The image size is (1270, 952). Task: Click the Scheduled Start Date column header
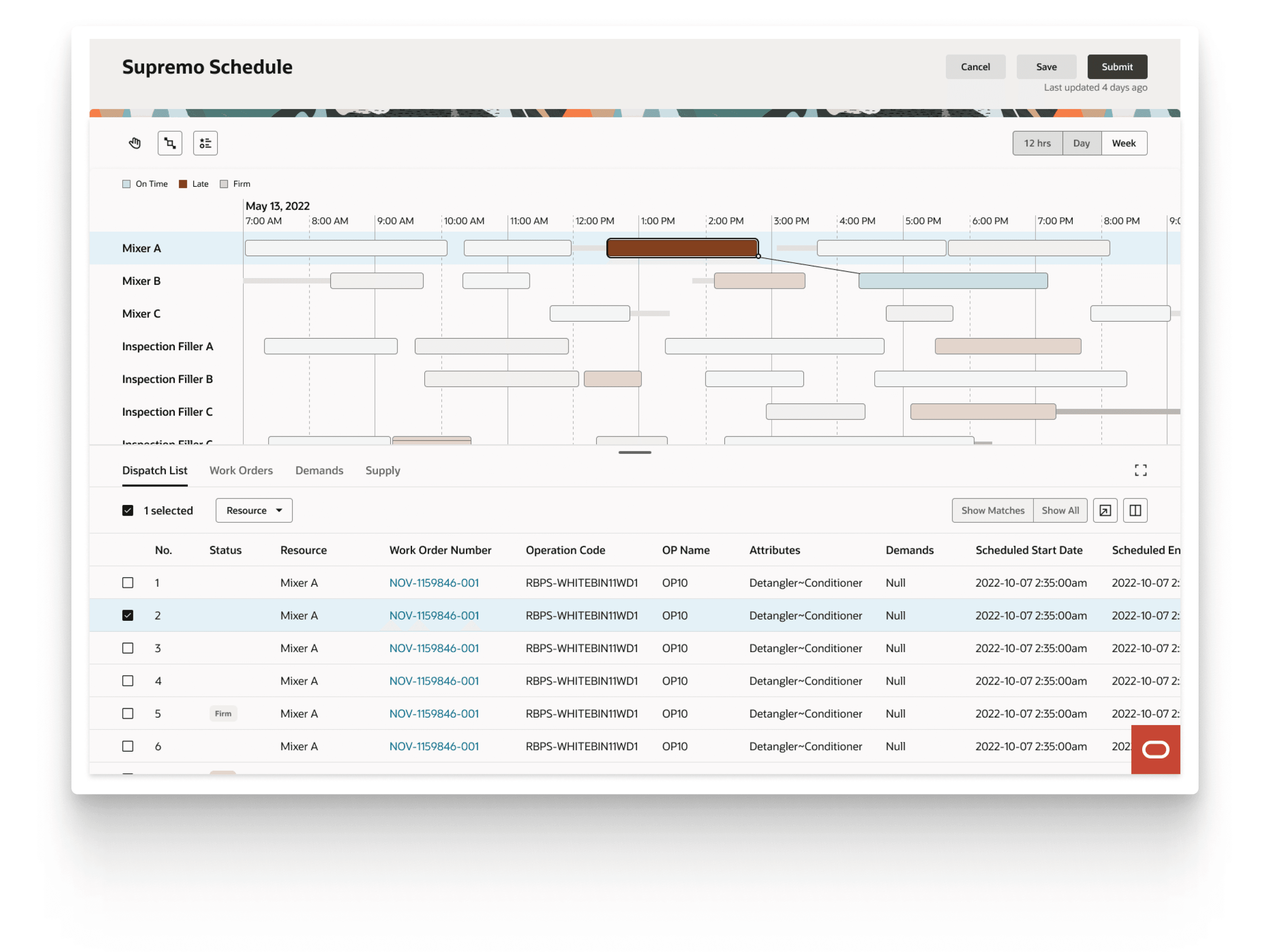(1029, 550)
